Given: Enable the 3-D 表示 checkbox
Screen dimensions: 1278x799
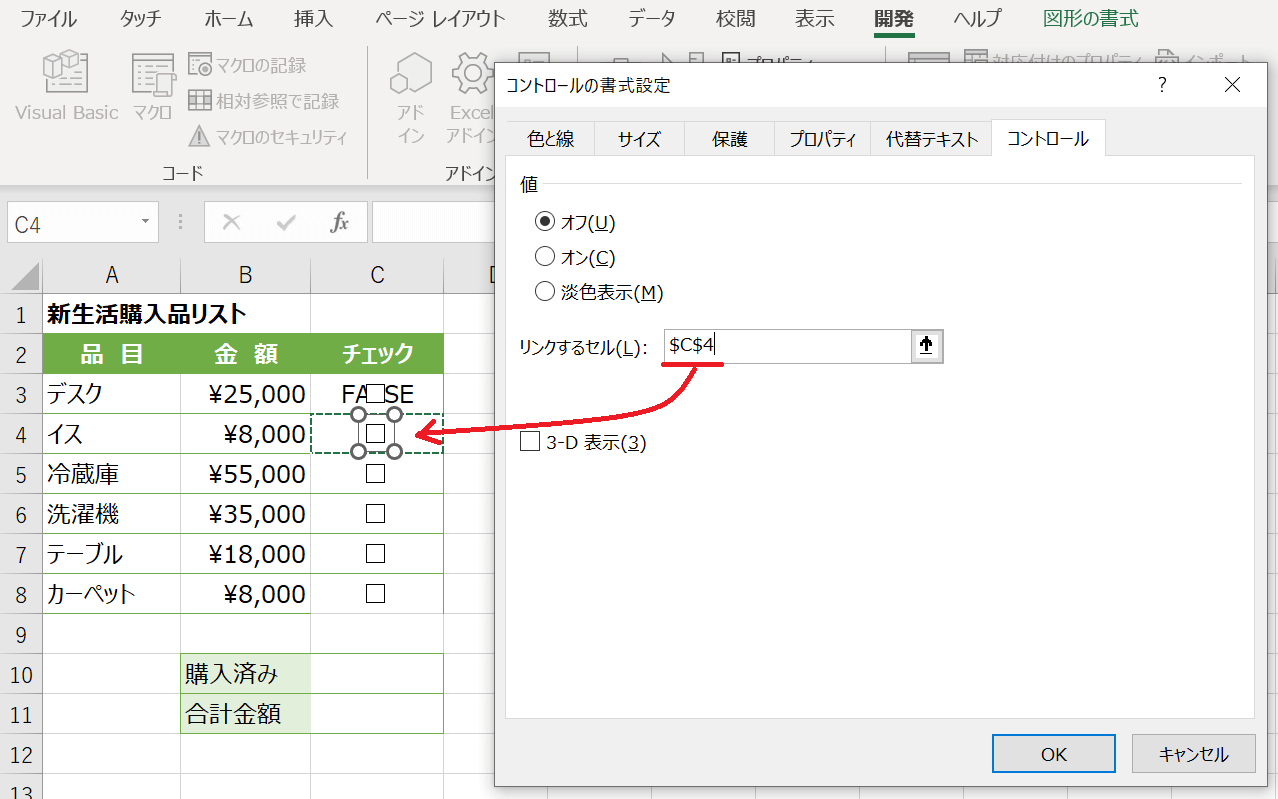Looking at the screenshot, I should 530,442.
